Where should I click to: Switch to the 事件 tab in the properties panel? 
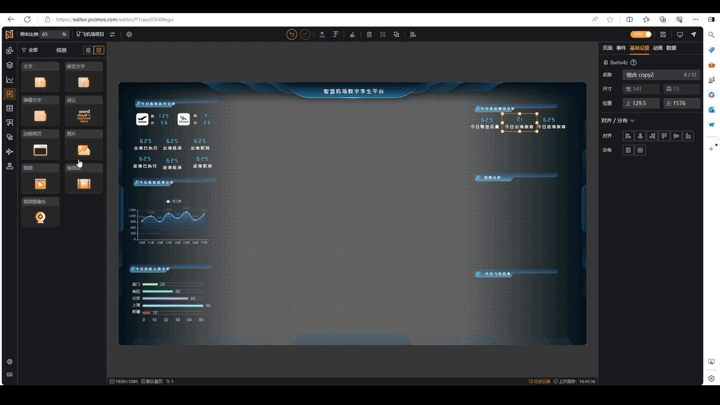(621, 48)
